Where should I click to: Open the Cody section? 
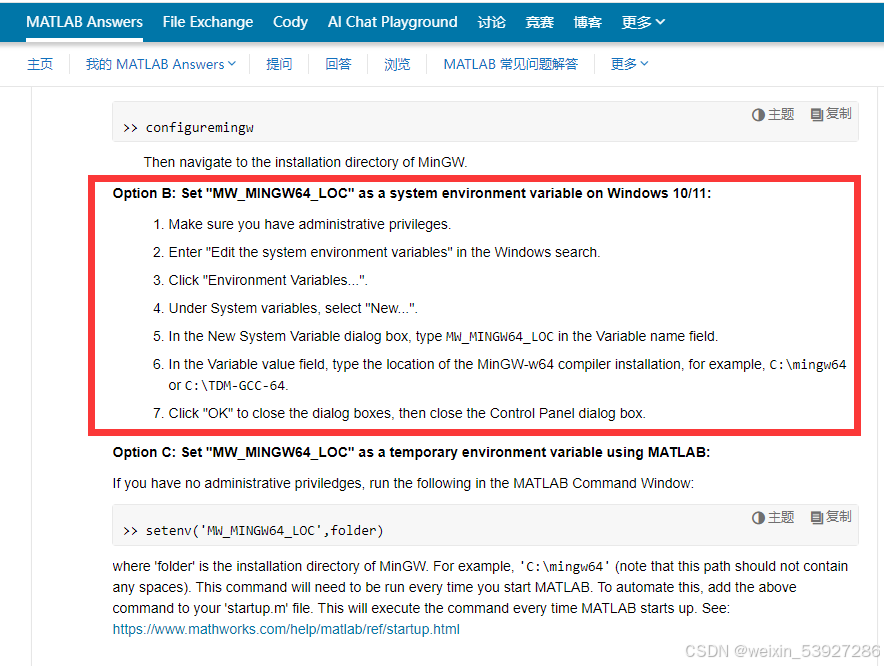pyautogui.click(x=290, y=21)
